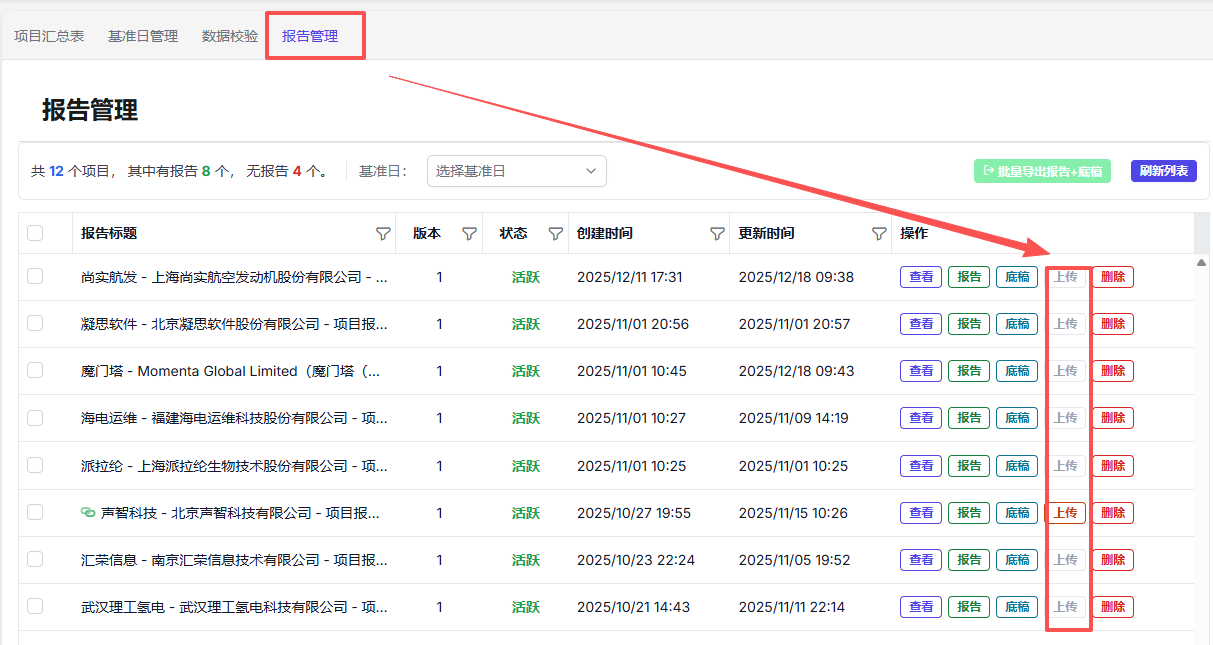Viewport: 1213px width, 645px height.
Task: Click 底稿 for 海电运维 row
Action: coord(1017,418)
